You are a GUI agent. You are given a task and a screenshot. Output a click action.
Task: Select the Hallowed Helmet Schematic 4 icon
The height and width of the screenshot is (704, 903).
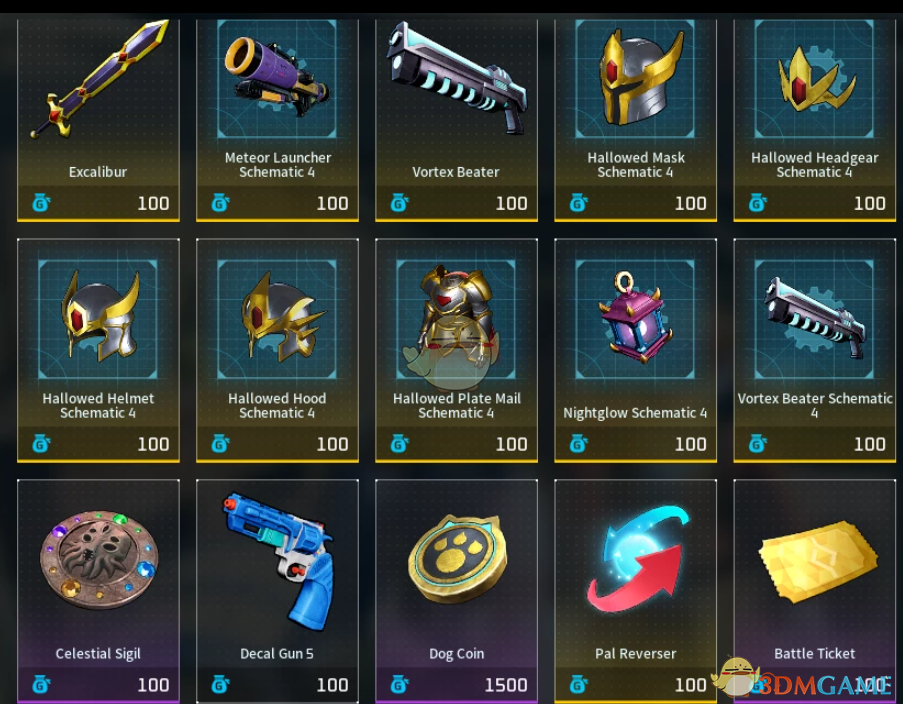(101, 316)
